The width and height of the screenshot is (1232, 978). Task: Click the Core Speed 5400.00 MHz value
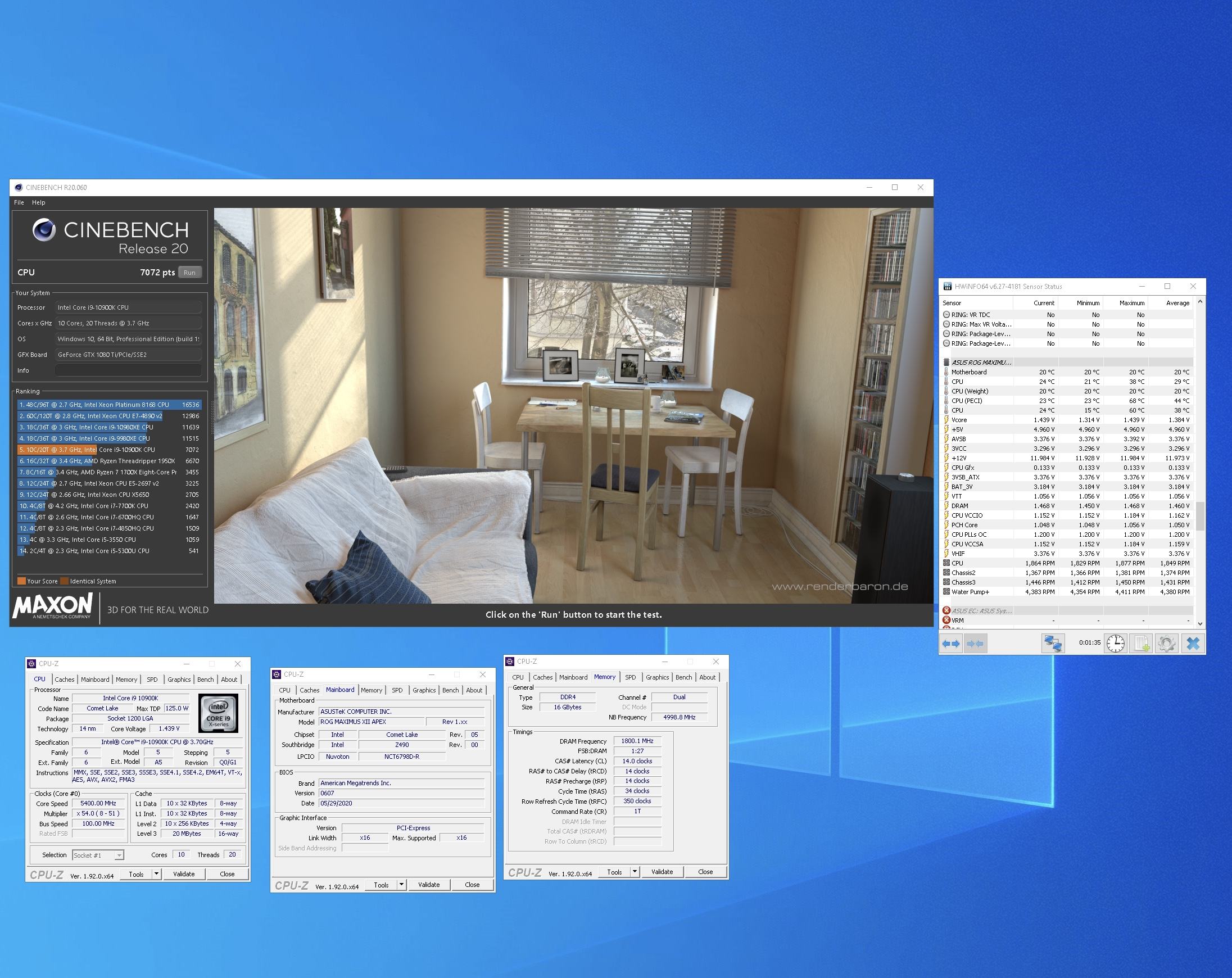(x=99, y=804)
